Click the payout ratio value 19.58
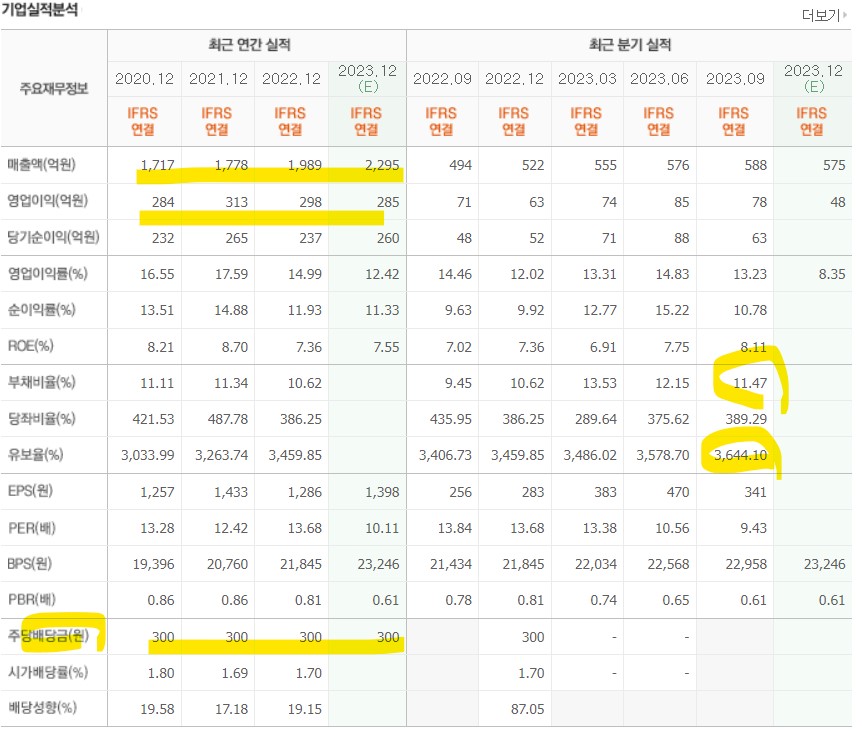This screenshot has width=862, height=731. [x=157, y=710]
